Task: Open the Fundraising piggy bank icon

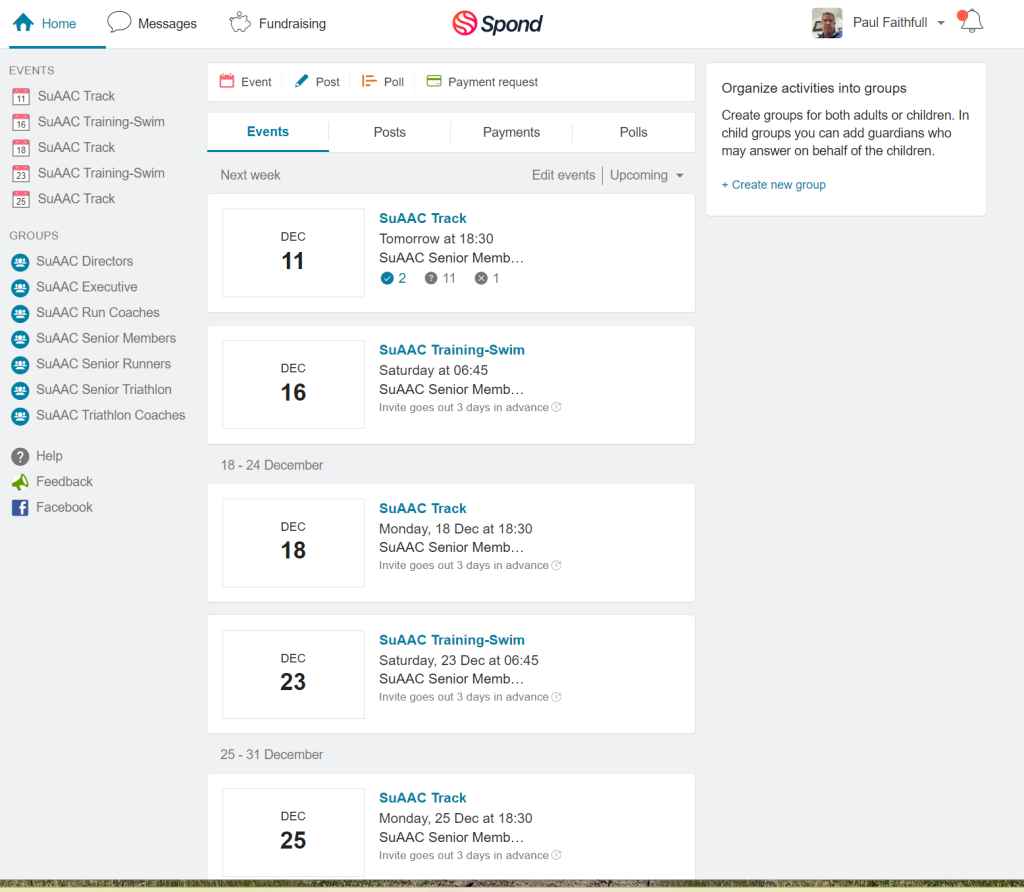Action: [x=240, y=23]
